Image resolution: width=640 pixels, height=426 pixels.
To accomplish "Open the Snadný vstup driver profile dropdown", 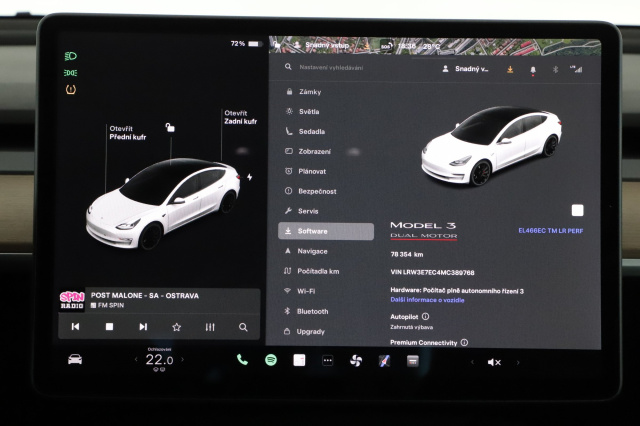I will tap(465, 69).
